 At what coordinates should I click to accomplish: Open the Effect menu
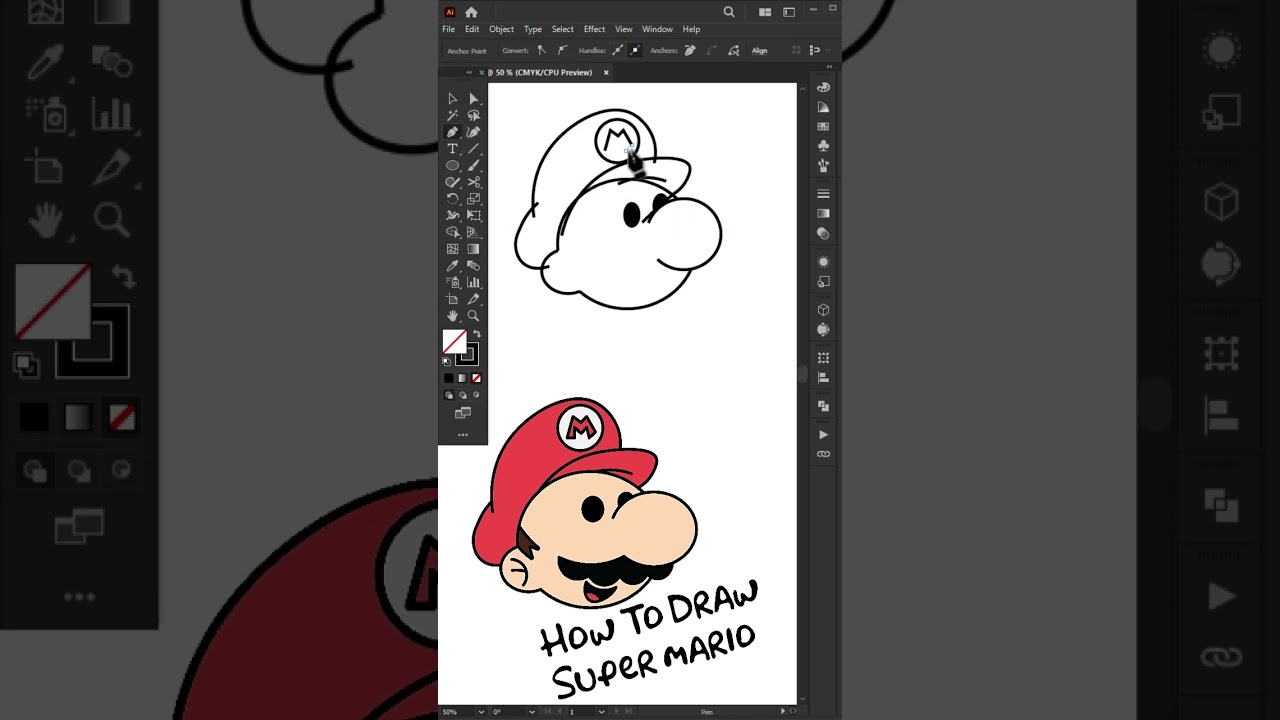tap(594, 29)
